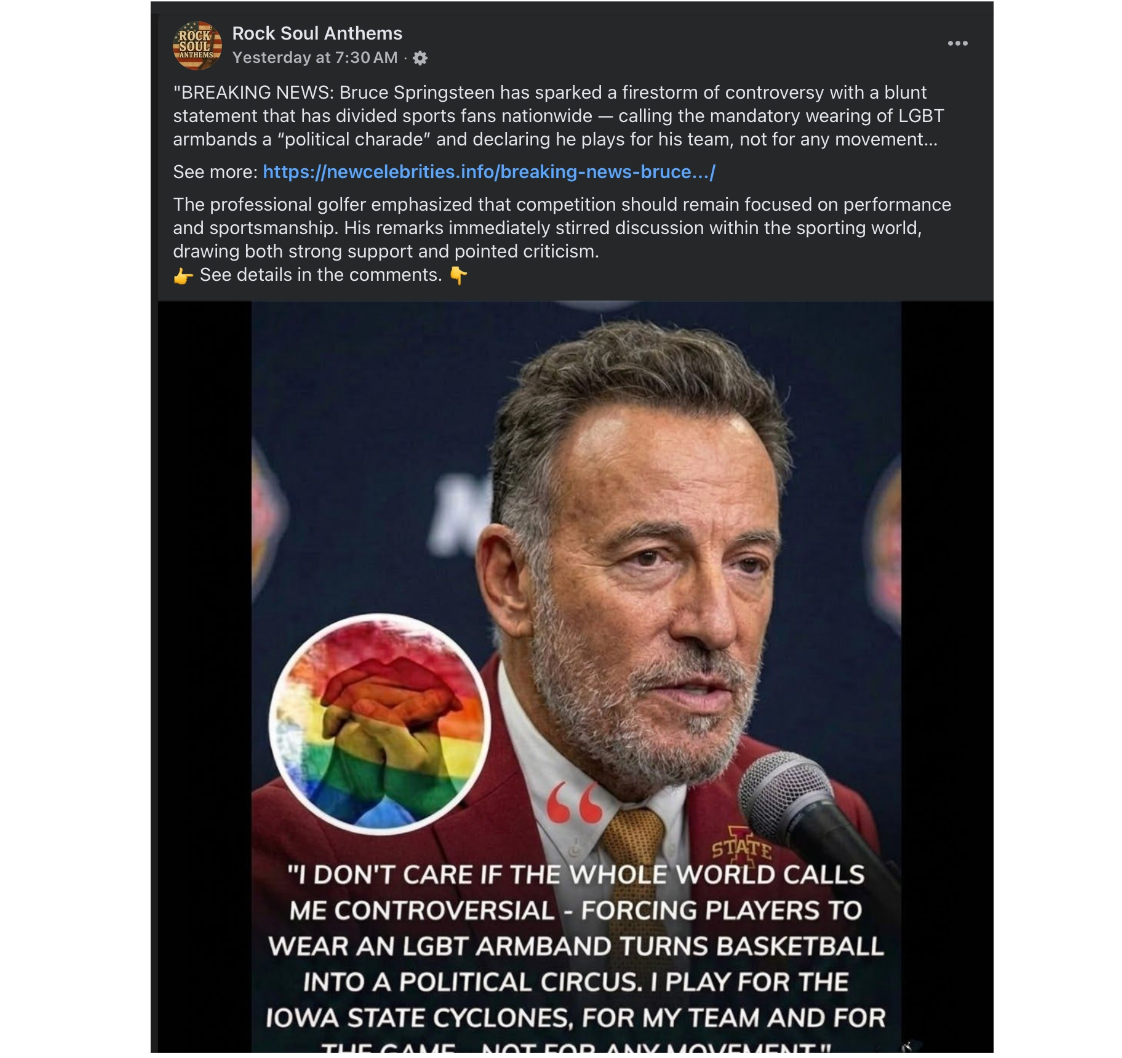The width and height of the screenshot is (1122, 1058).
Task: Click the circular Rock Soul Anthems logo badge
Action: click(x=196, y=44)
